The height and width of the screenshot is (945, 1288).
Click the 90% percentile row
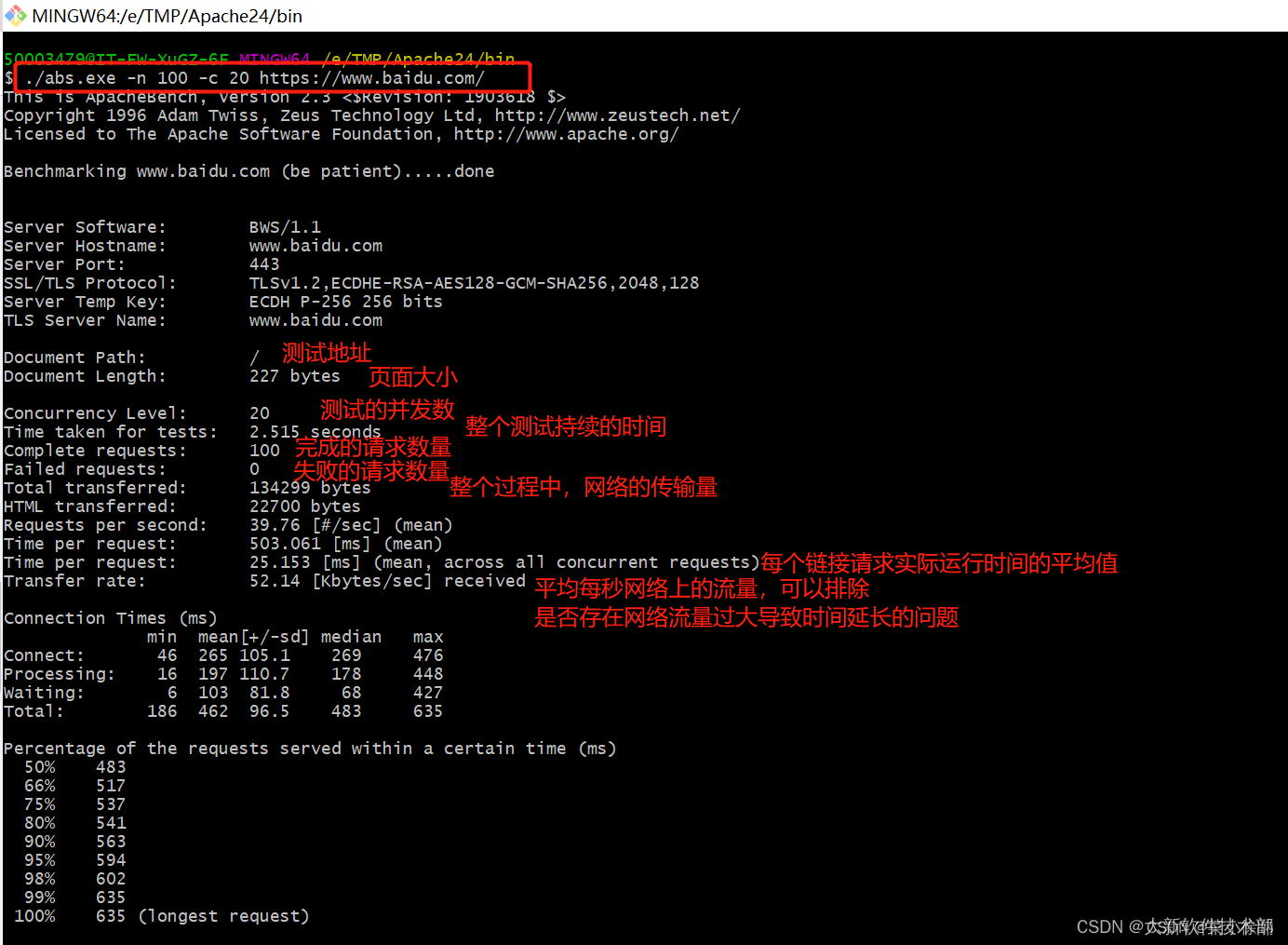click(x=75, y=842)
